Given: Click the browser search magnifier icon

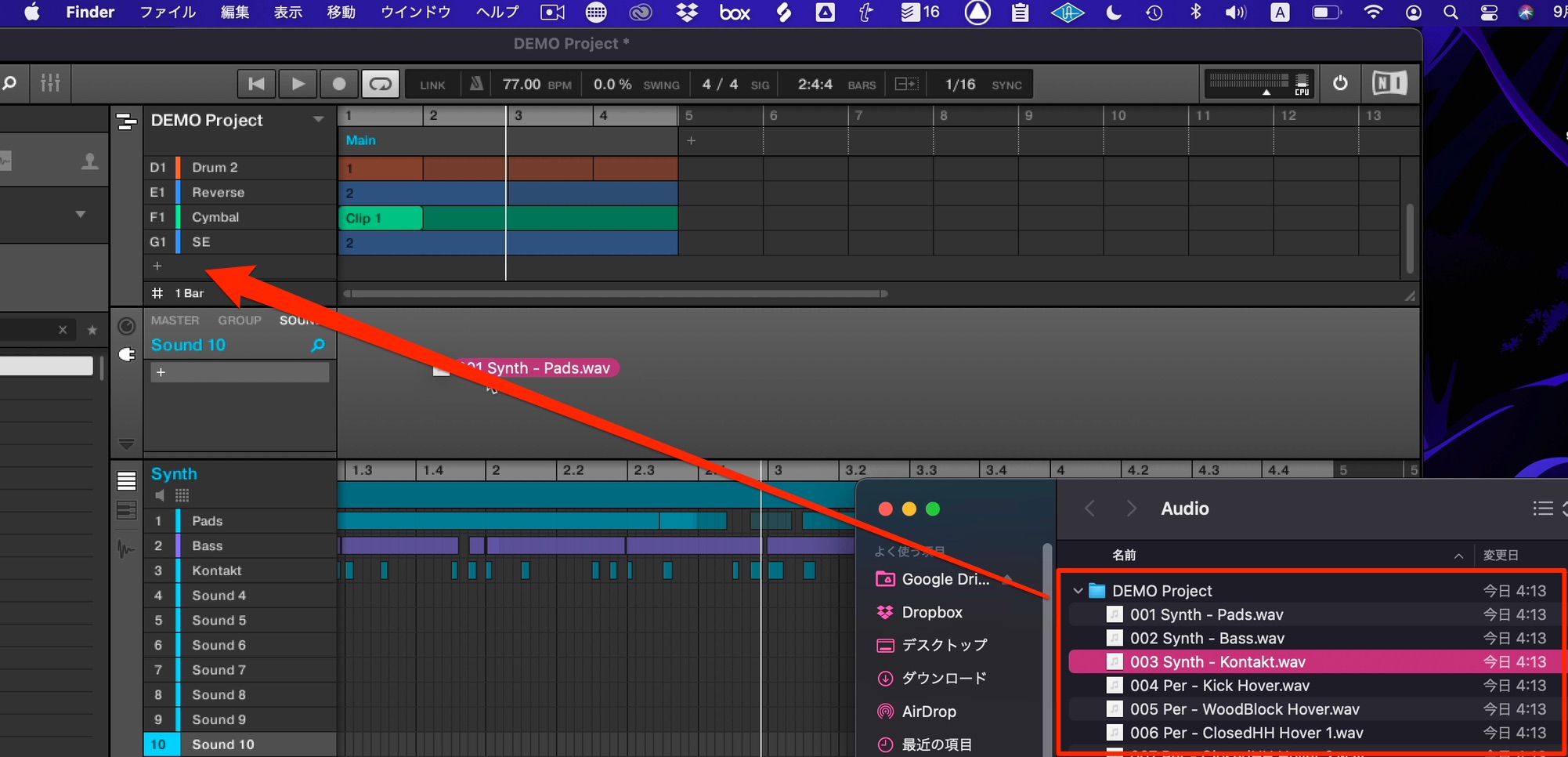Looking at the screenshot, I should coord(10,83).
